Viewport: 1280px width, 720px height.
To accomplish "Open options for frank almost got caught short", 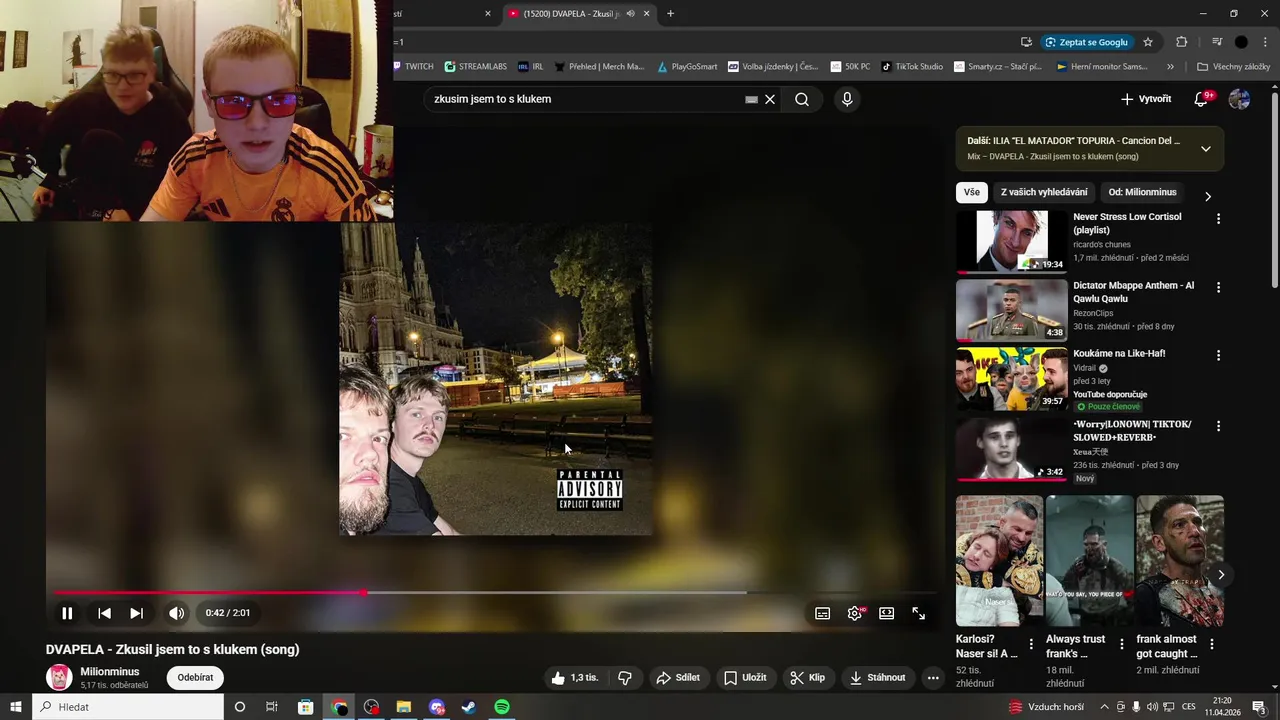I will point(1211,644).
